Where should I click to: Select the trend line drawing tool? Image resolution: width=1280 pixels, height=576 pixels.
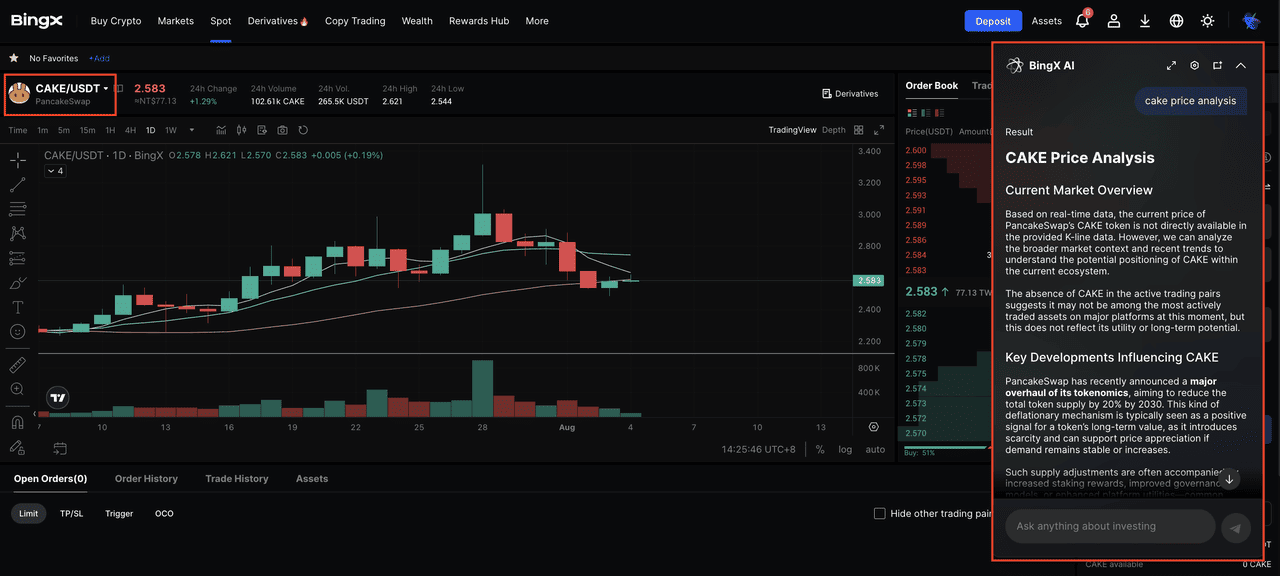[17, 185]
